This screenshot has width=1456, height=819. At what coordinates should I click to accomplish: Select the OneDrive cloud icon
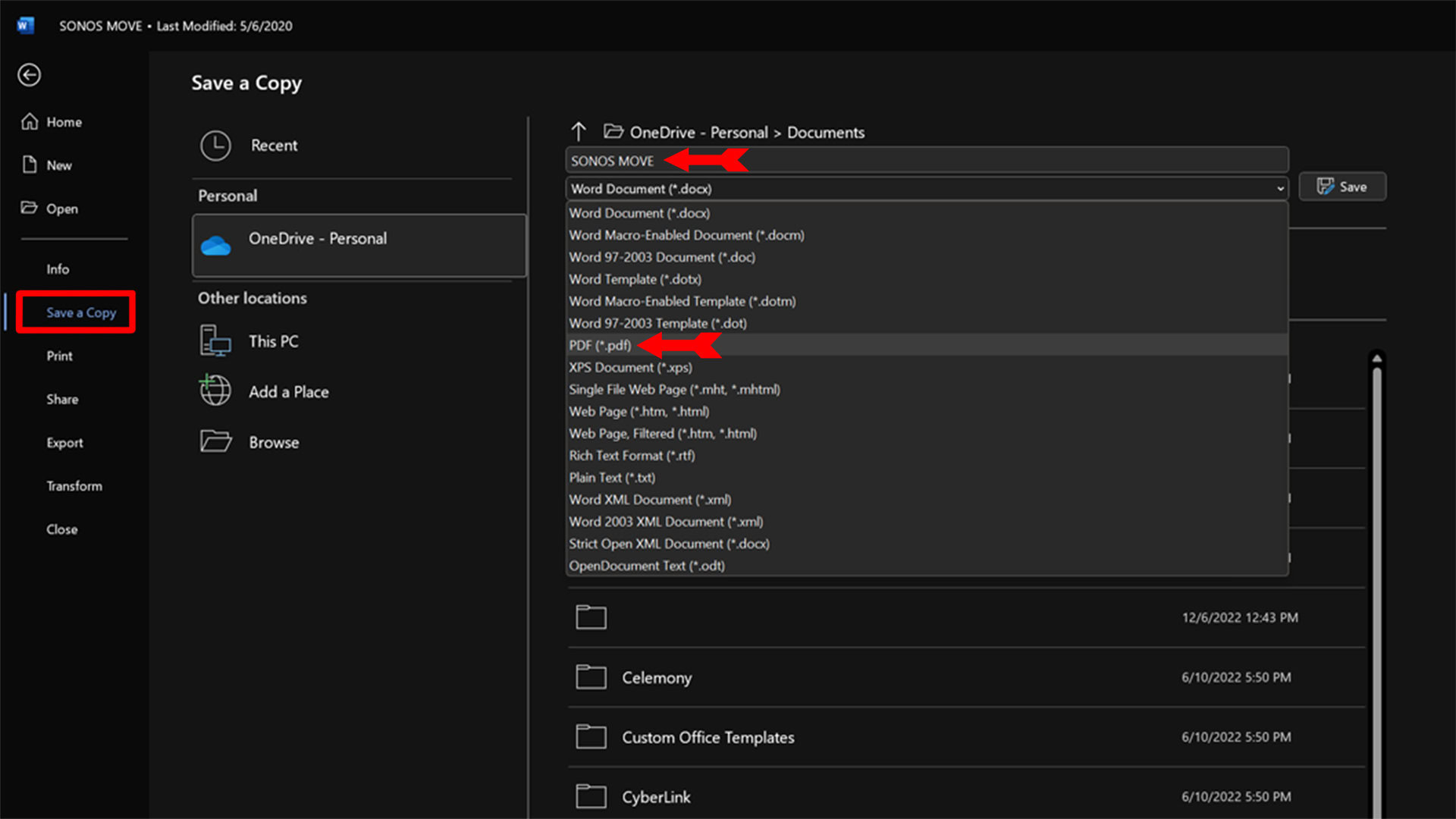[x=216, y=245]
